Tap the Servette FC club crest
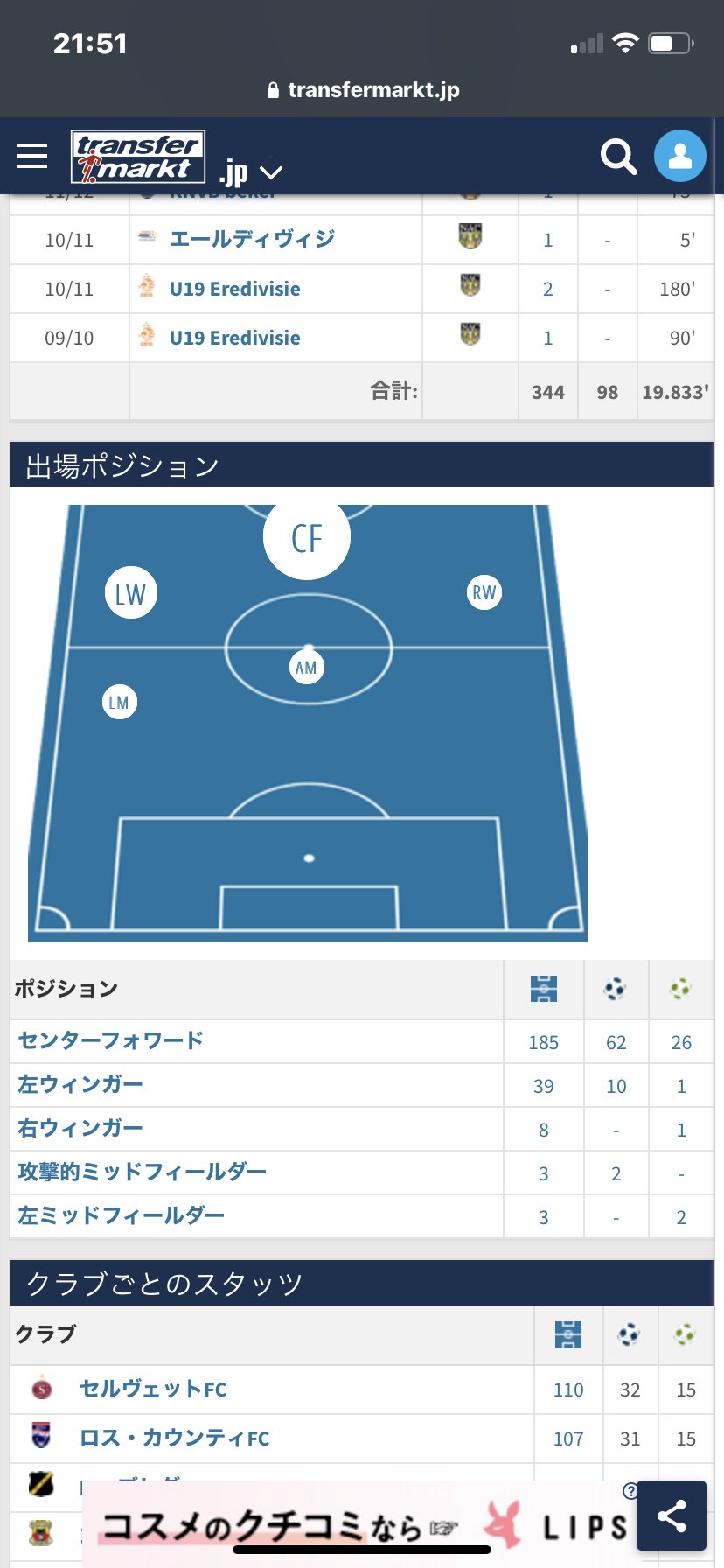 click(x=41, y=1389)
